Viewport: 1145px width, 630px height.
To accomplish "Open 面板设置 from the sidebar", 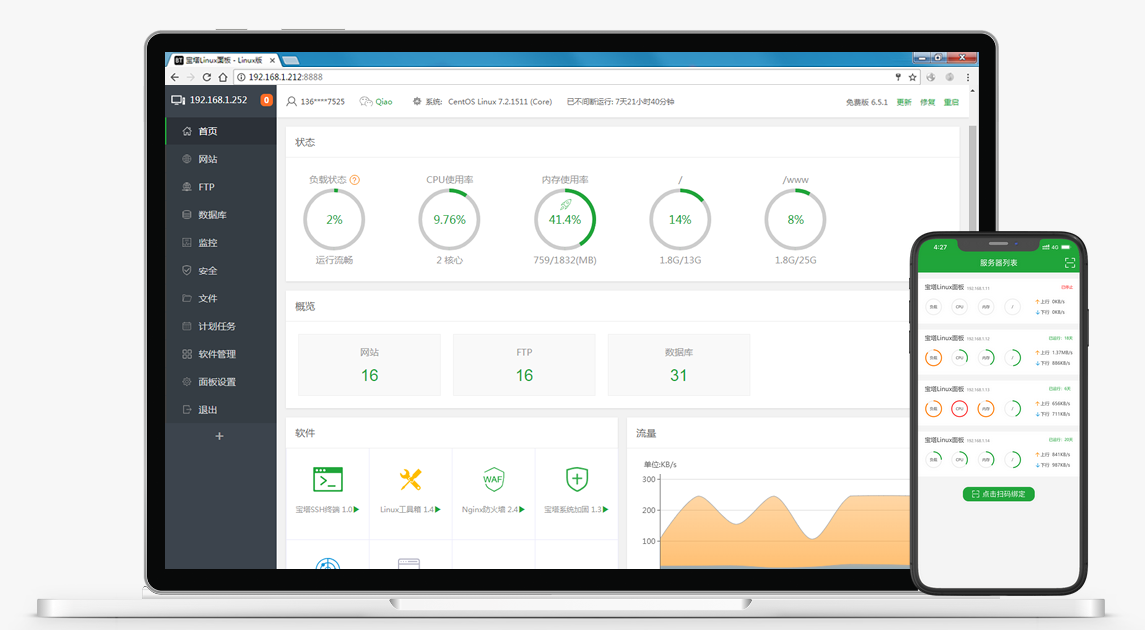I will point(216,382).
